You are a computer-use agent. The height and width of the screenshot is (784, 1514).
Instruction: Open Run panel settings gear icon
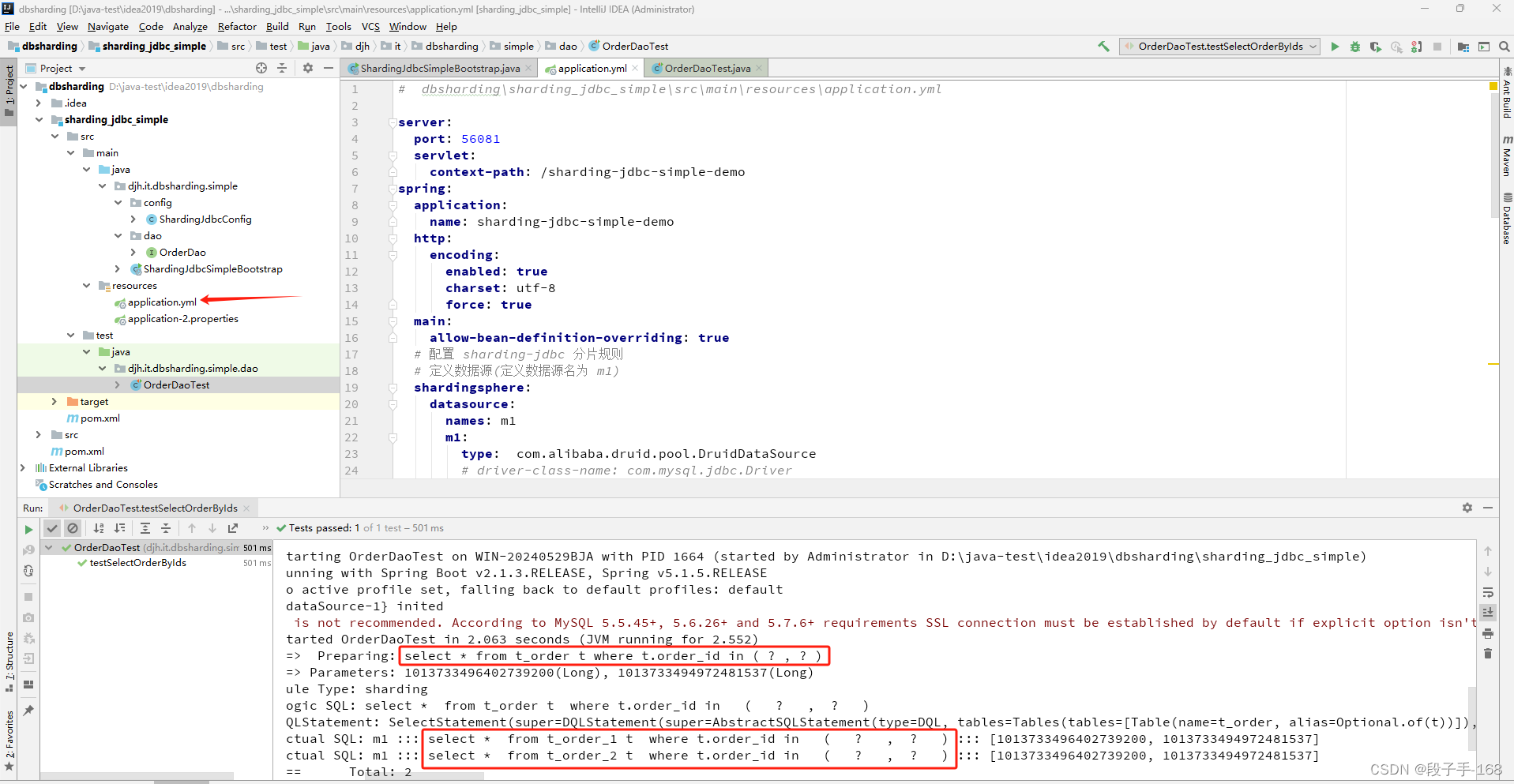pos(1467,508)
